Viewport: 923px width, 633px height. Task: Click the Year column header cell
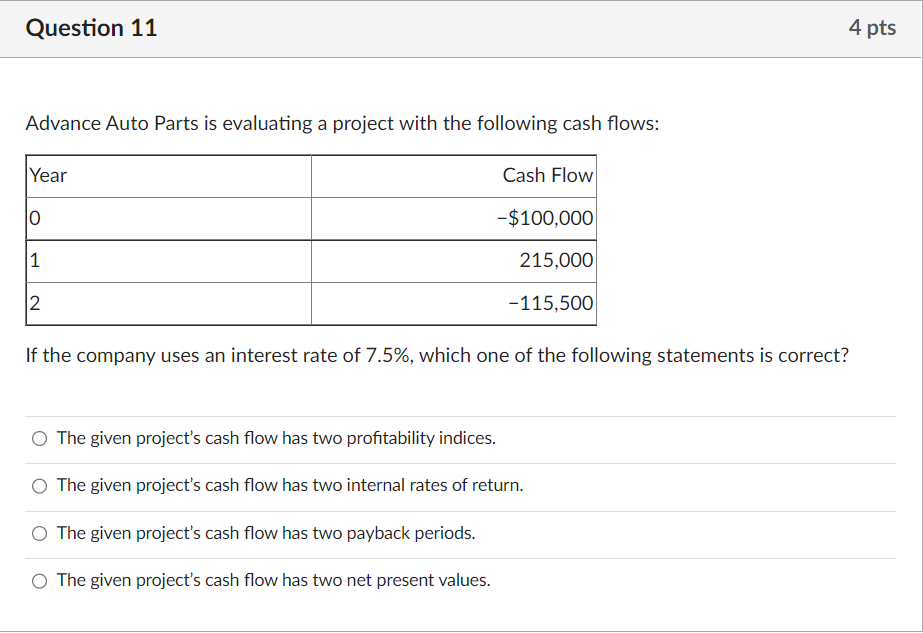pyautogui.click(x=169, y=176)
